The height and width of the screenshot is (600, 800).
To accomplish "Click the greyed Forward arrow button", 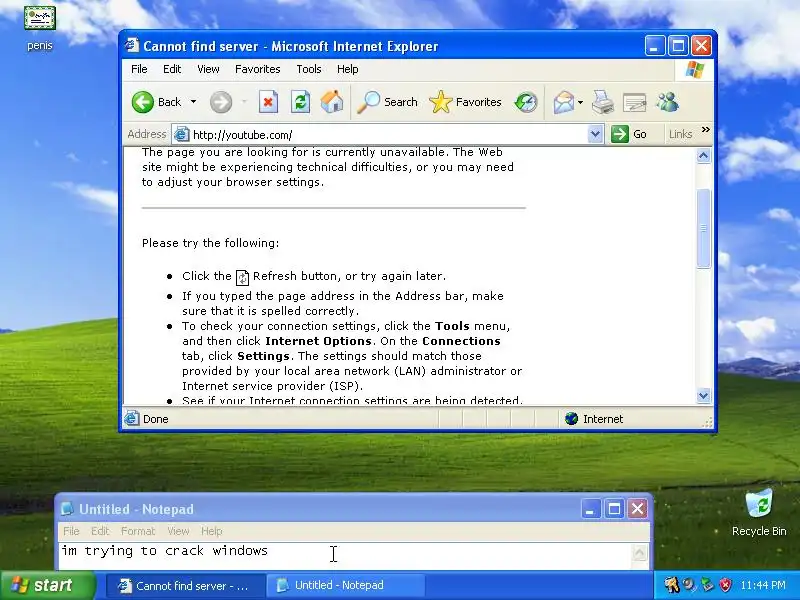I will [221, 102].
